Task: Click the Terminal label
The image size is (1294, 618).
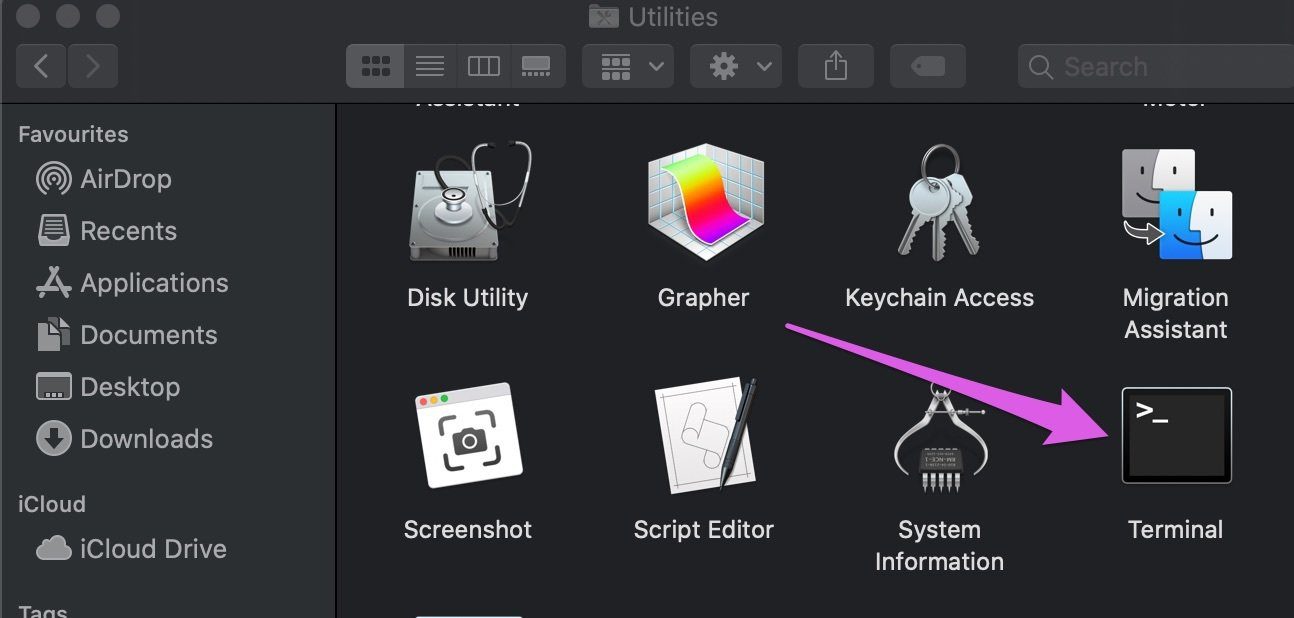Action: [1176, 530]
